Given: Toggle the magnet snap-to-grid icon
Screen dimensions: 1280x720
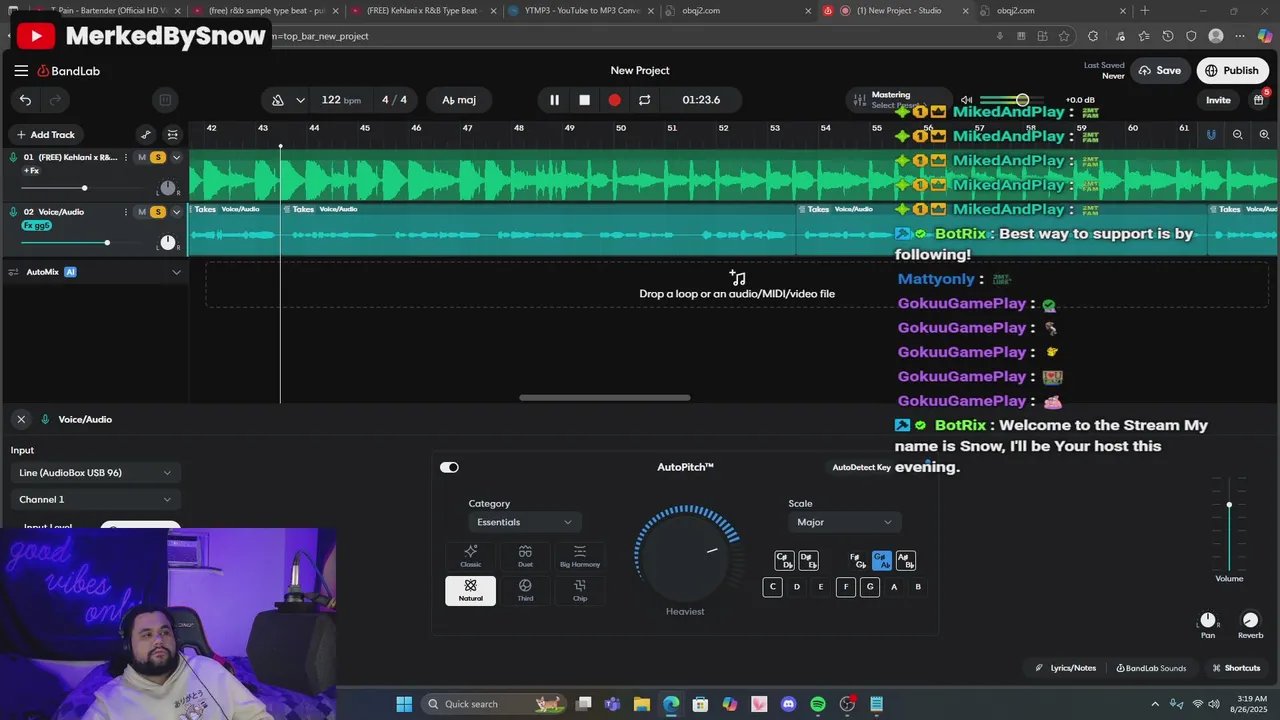Looking at the screenshot, I should (1211, 135).
